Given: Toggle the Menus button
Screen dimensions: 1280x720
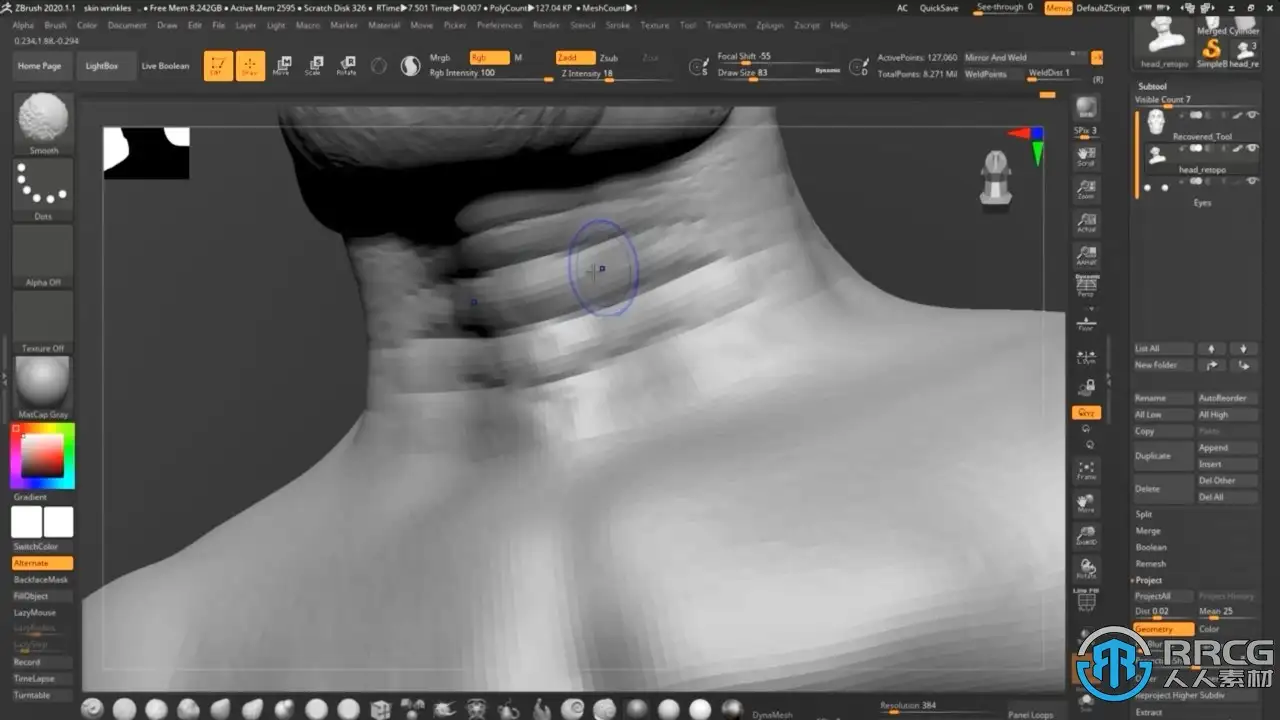Looking at the screenshot, I should click(x=1058, y=8).
